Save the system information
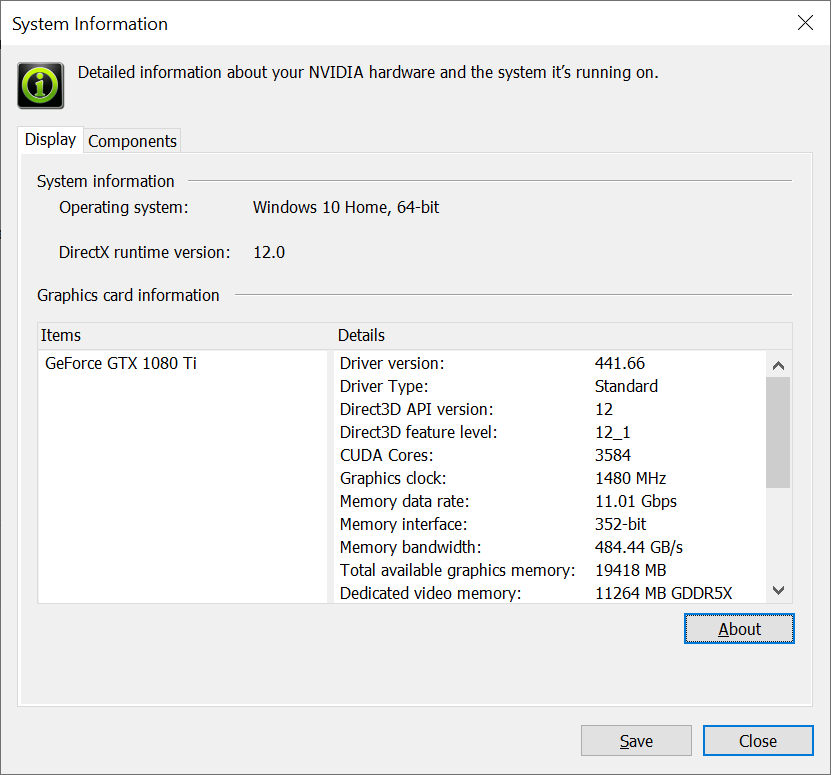 pyautogui.click(x=636, y=741)
